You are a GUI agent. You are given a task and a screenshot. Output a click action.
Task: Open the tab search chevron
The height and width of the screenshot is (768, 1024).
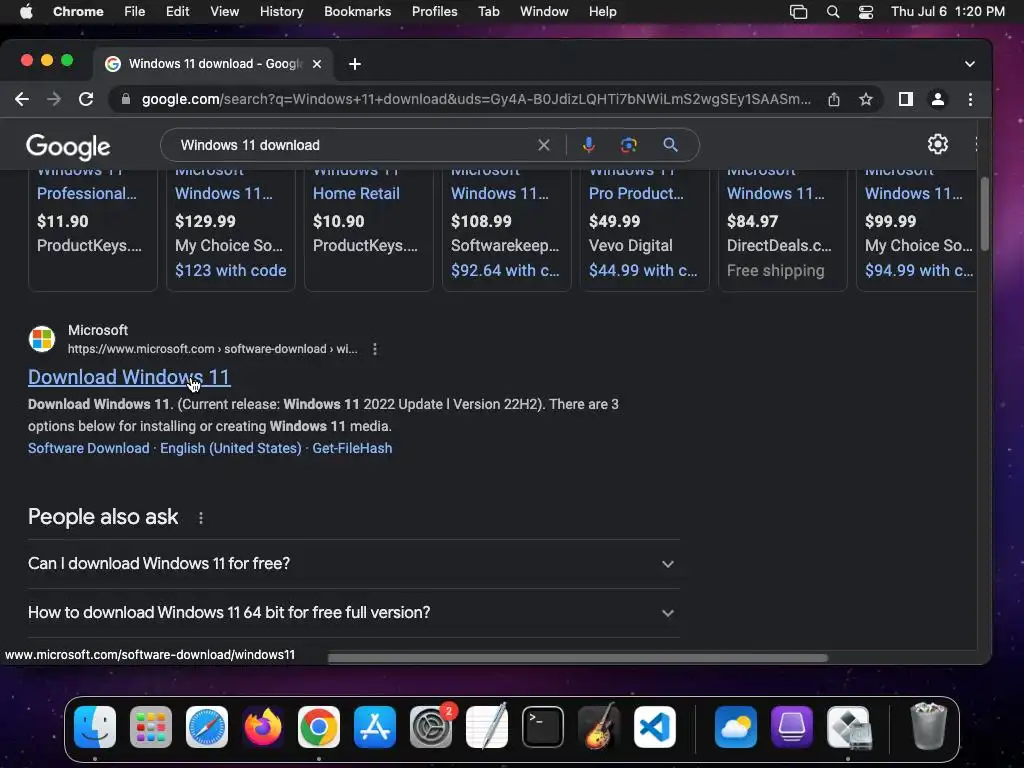(970, 64)
